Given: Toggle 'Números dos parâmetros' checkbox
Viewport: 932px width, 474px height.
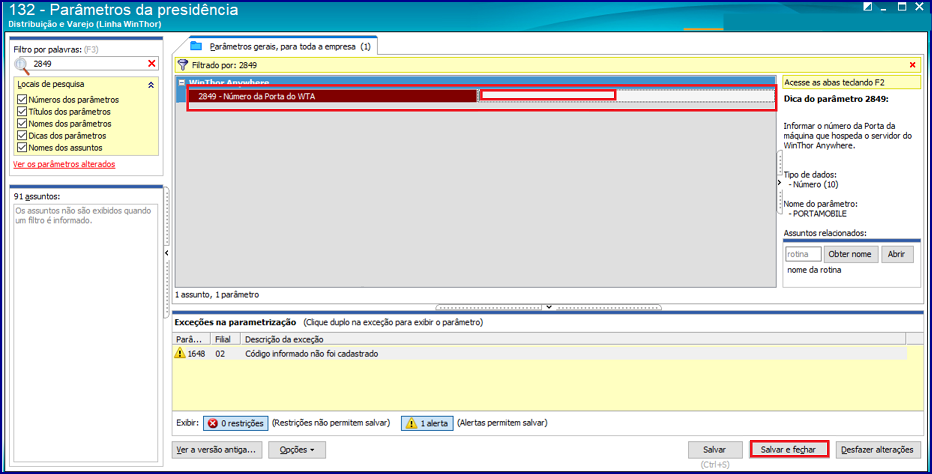Looking at the screenshot, I should coord(22,99).
